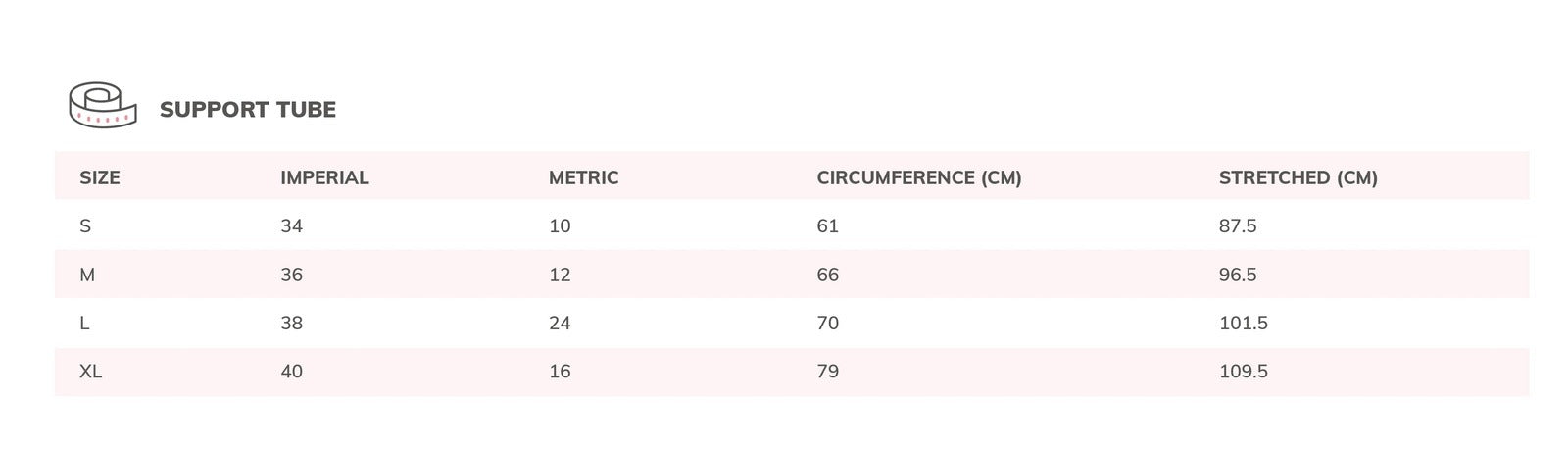The width and height of the screenshot is (1568, 451).
Task: Click circumference value 70 in L row
Action: (828, 324)
